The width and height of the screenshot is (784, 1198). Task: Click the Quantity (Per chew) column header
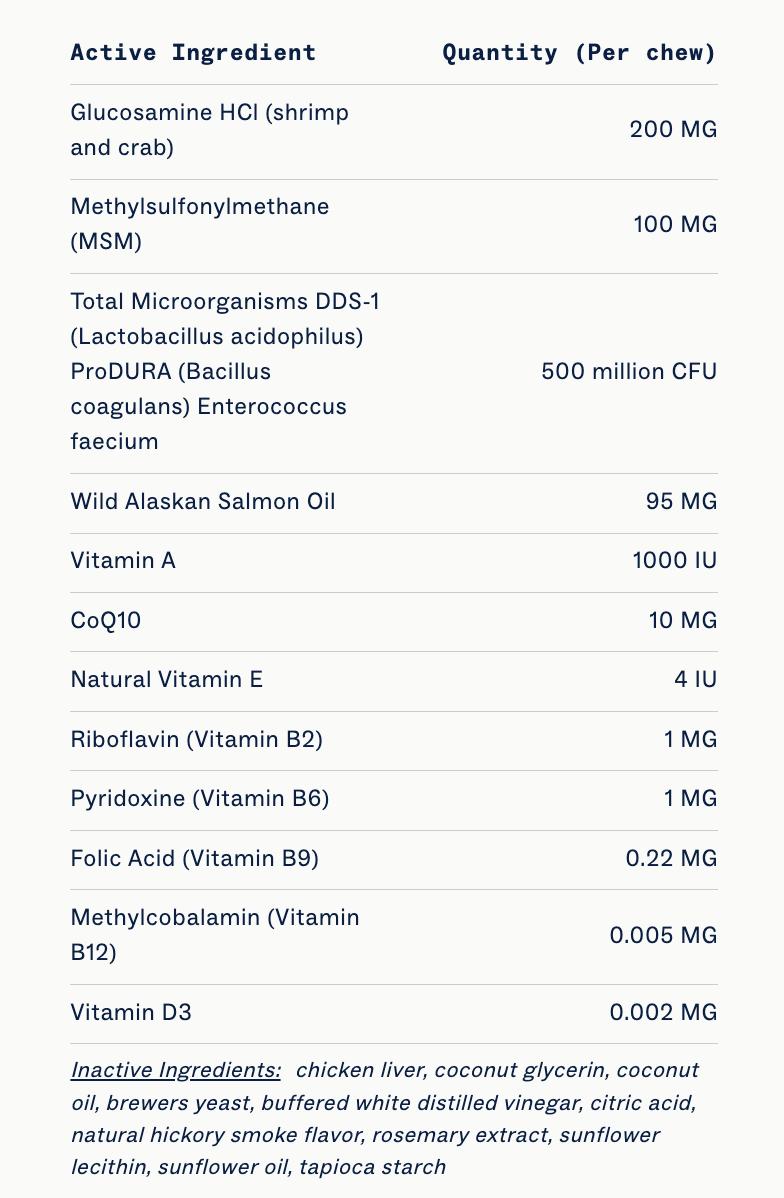tap(579, 53)
